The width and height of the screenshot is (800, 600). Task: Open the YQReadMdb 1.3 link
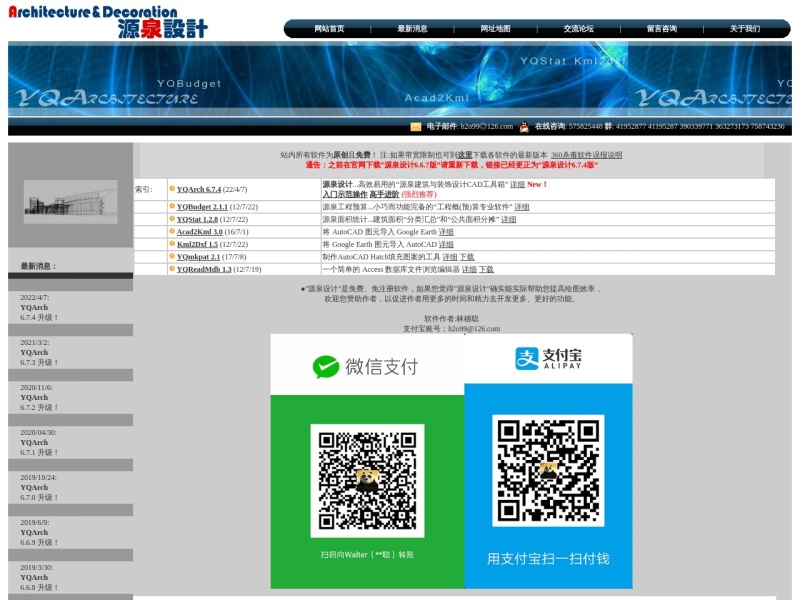point(204,269)
